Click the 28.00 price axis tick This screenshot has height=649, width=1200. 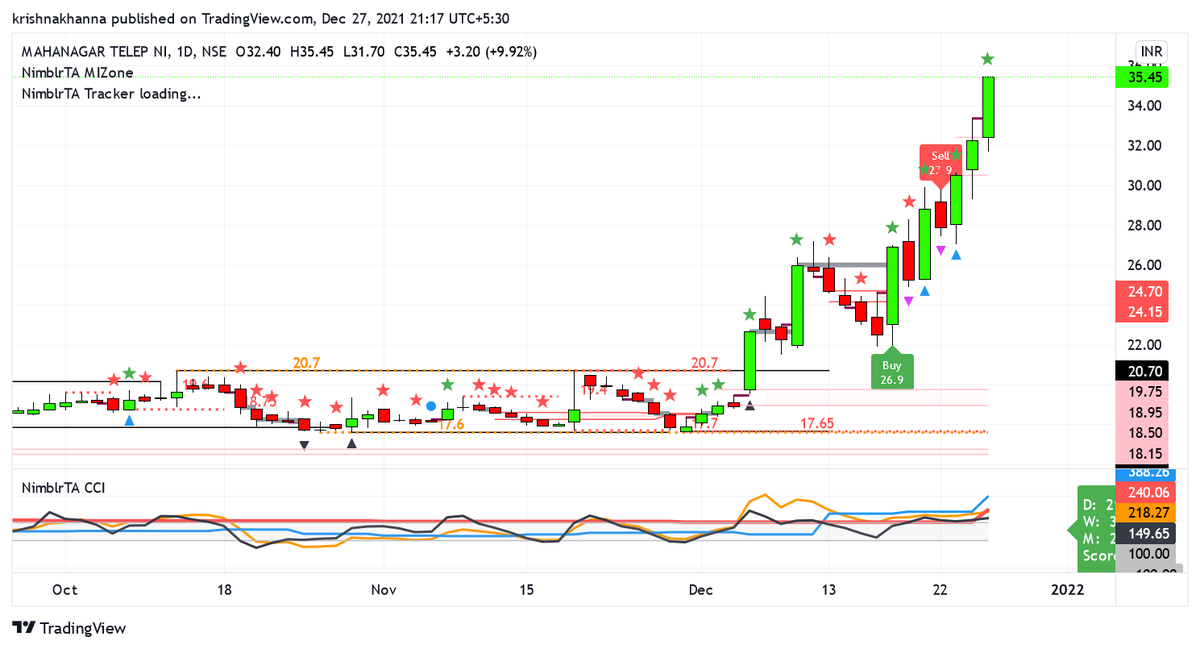(x=1144, y=225)
